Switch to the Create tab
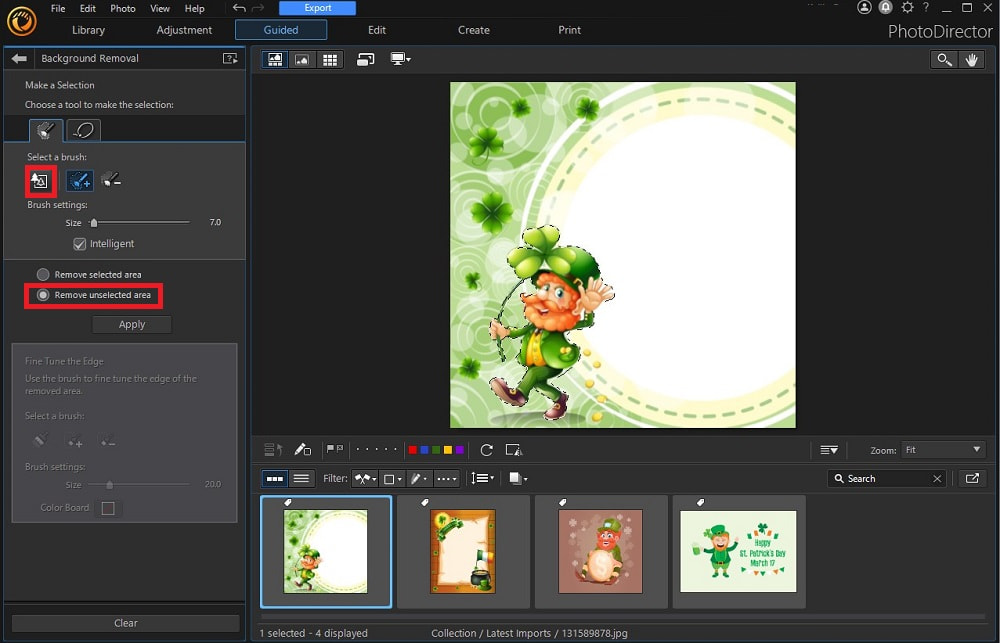Image resolution: width=1000 pixels, height=643 pixels. (x=473, y=30)
